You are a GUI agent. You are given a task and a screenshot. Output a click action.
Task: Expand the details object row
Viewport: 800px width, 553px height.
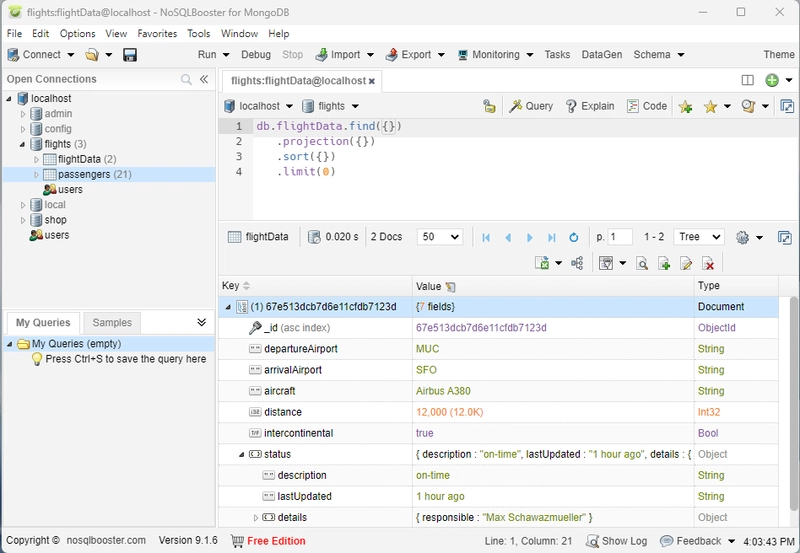tap(256, 518)
